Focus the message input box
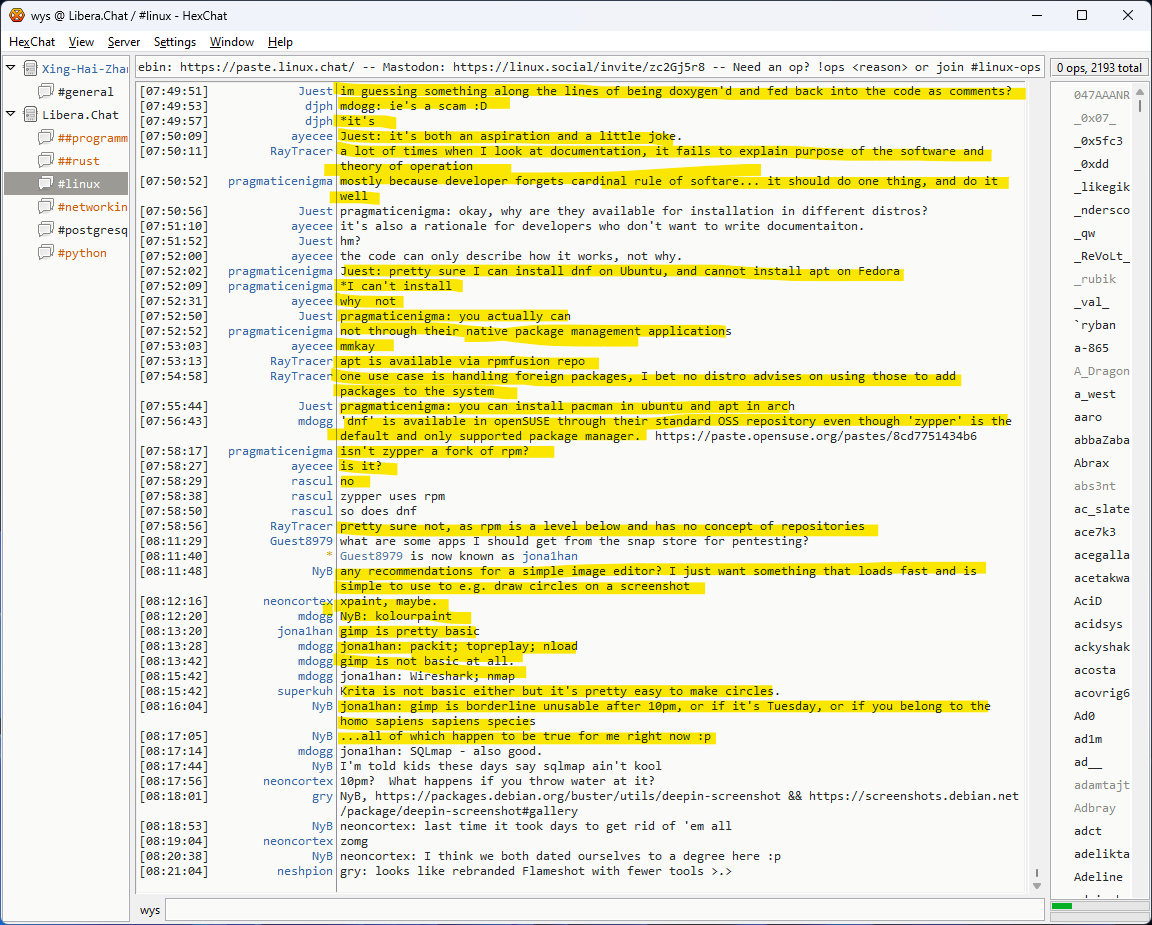This screenshot has width=1152, height=925. tap(600, 910)
